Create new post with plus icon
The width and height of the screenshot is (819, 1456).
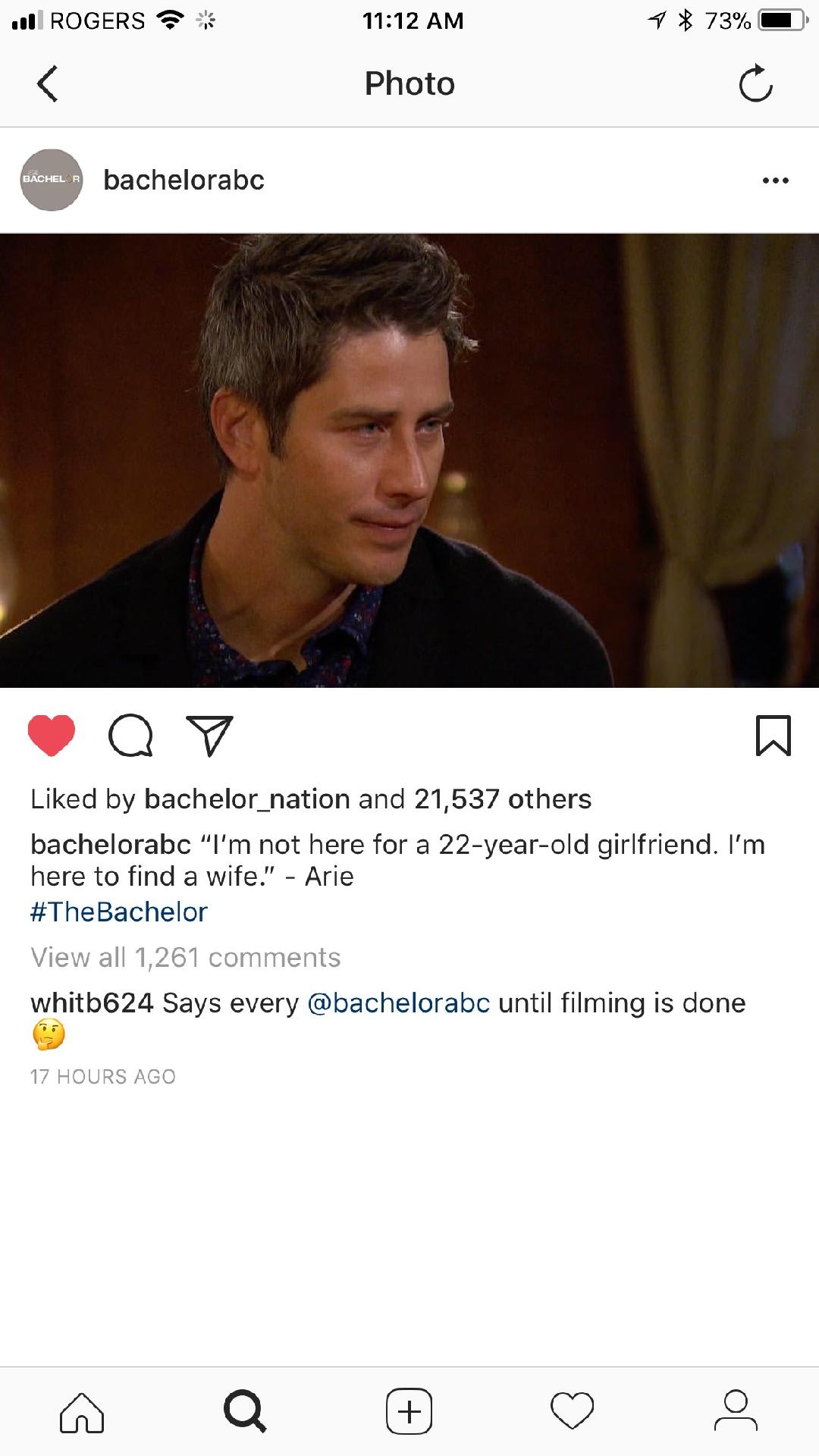point(409,1411)
